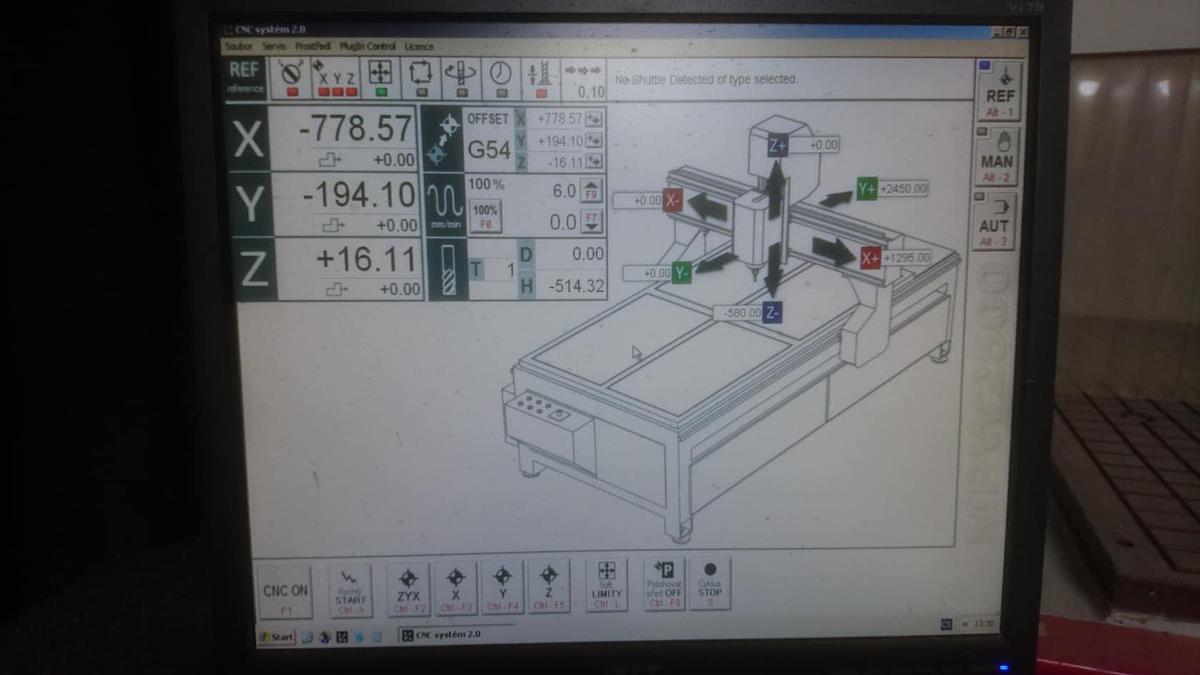Click the shuttle status message text
Viewport: 1200px width, 675px height.
[705, 78]
